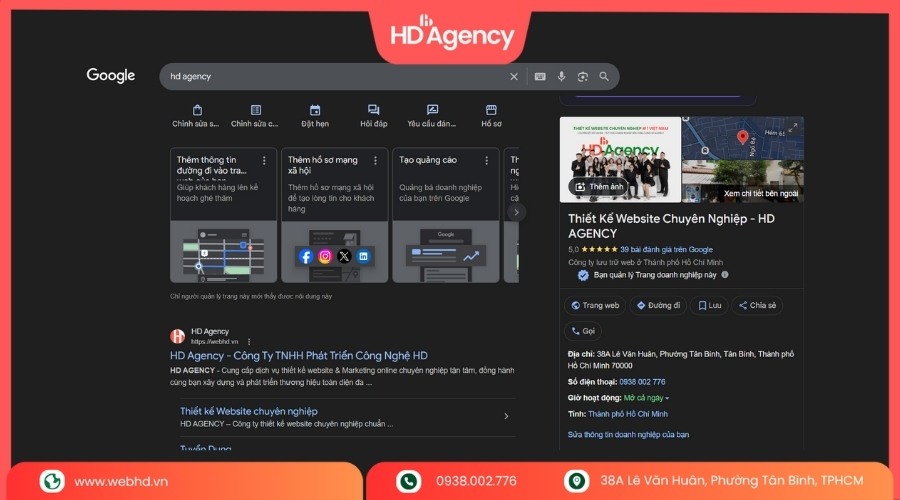Image resolution: width=900 pixels, height=500 pixels.
Task: Open options menu on Thêm thông tin đường đi card
Action: coord(264,161)
